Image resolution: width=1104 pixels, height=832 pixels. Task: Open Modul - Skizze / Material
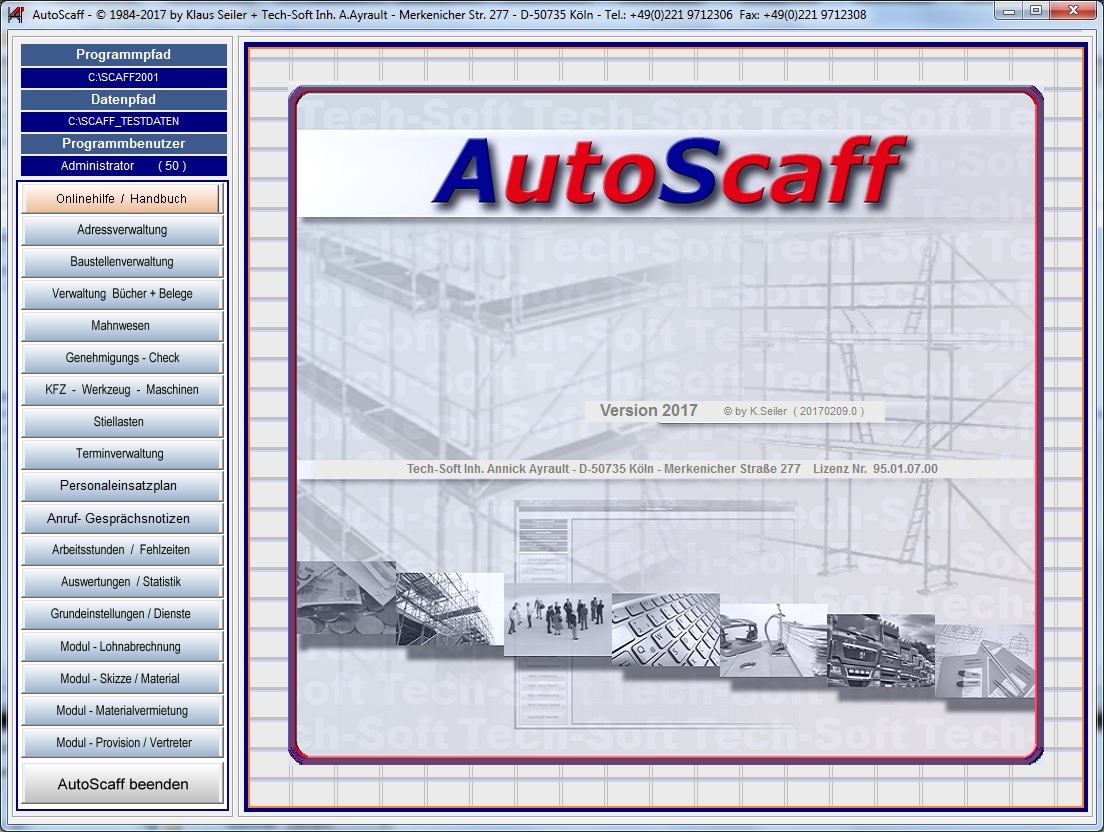[x=122, y=679]
